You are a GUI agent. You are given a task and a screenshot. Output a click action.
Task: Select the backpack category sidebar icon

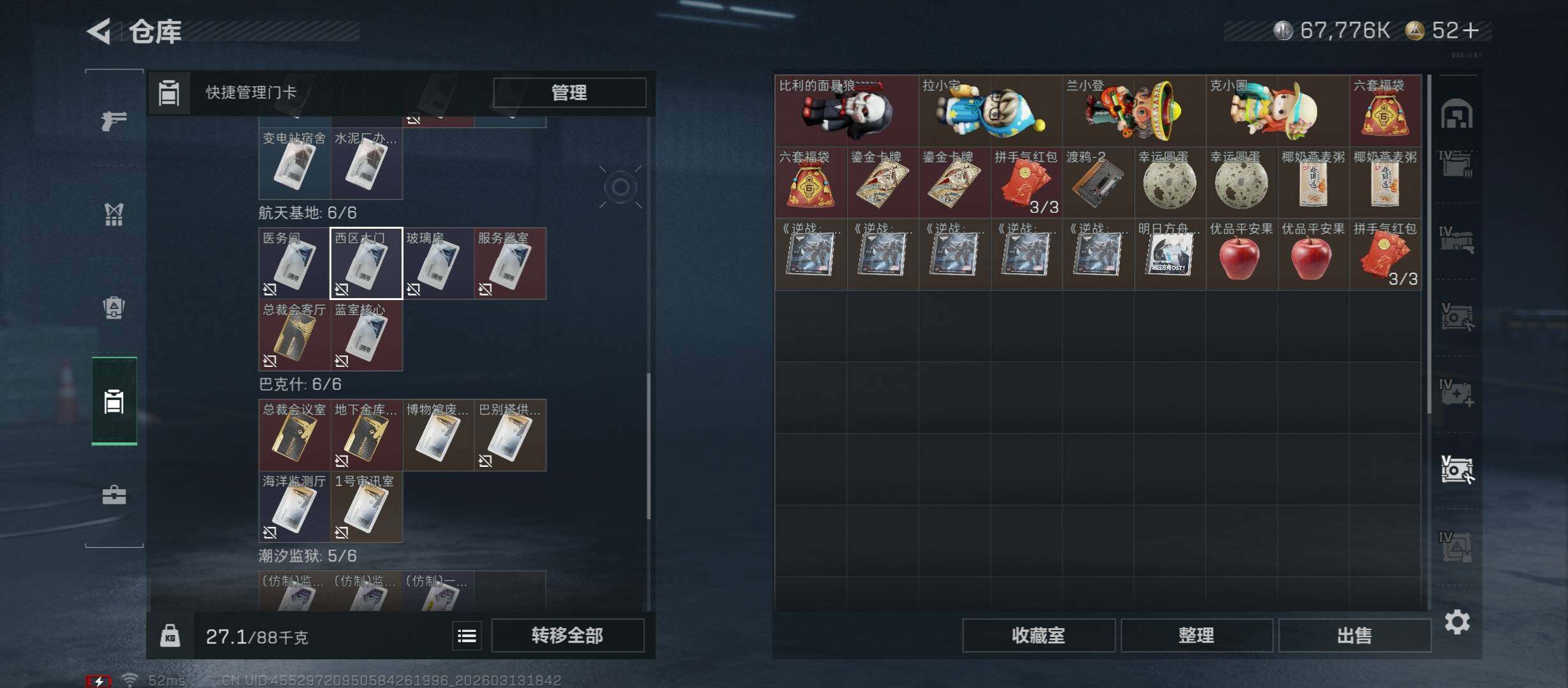tap(114, 308)
